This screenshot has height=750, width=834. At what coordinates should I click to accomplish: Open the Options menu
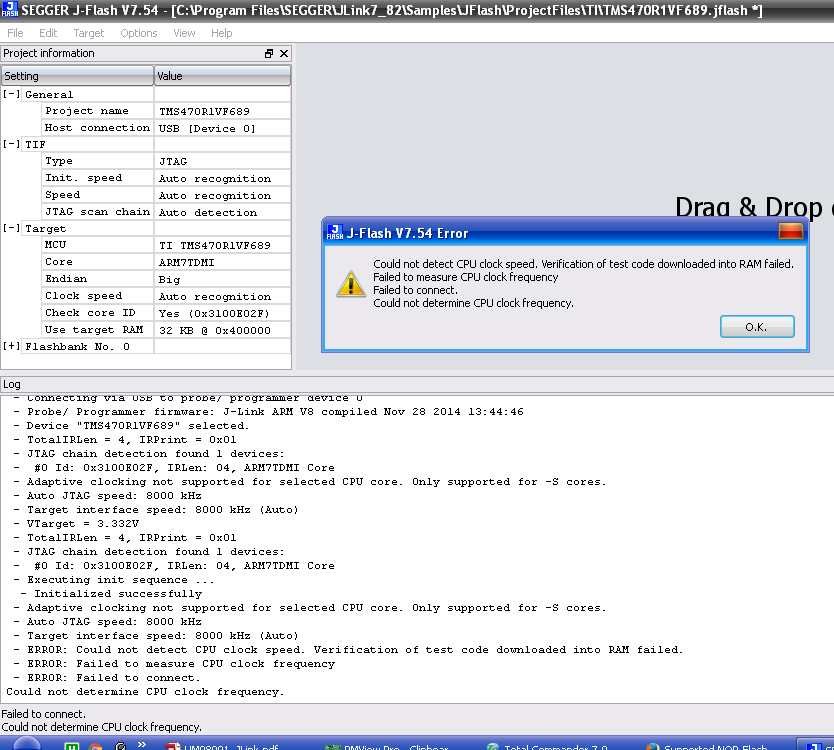point(139,33)
